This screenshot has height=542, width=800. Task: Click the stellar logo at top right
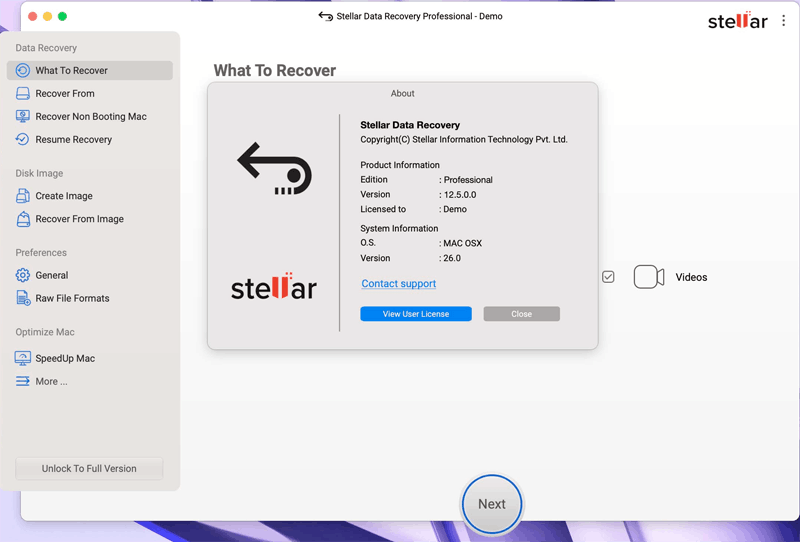tap(737, 20)
